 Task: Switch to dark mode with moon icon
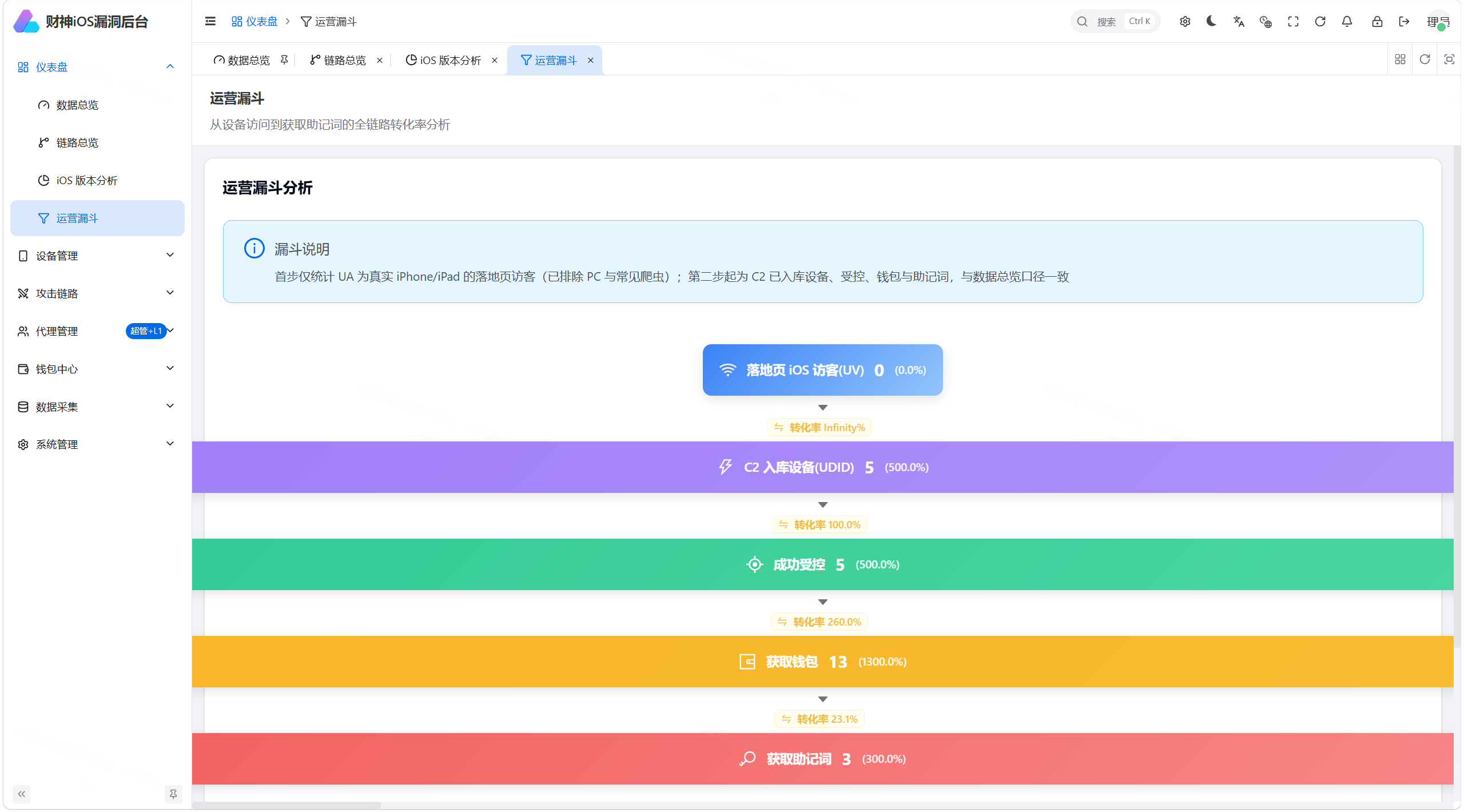(x=1211, y=21)
